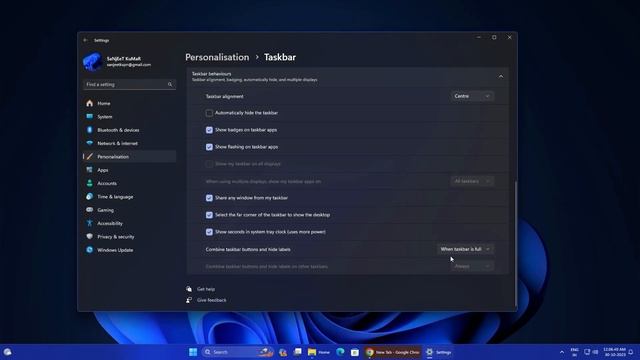Image resolution: width=640 pixels, height=360 pixels.
Task: Open Accounts via its person icon
Action: (89, 183)
